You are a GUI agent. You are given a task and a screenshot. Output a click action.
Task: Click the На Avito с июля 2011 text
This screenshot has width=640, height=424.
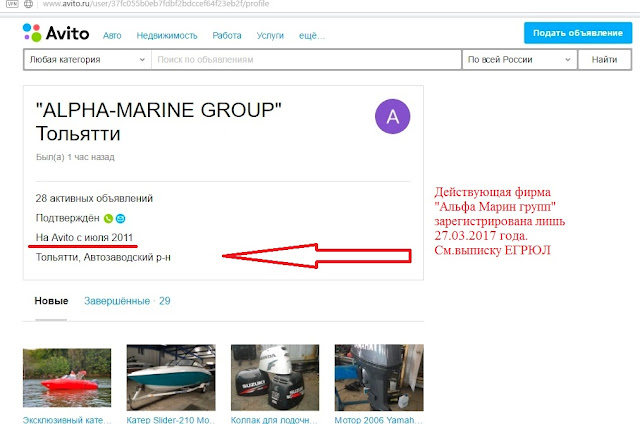[x=84, y=238]
